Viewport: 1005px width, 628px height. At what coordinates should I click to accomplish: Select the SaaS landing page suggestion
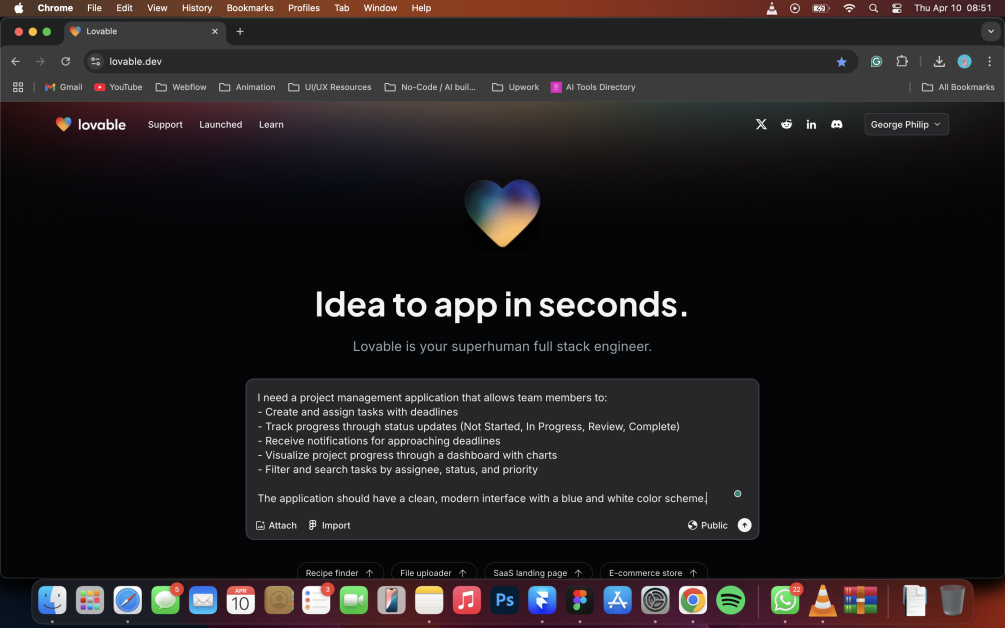(537, 573)
